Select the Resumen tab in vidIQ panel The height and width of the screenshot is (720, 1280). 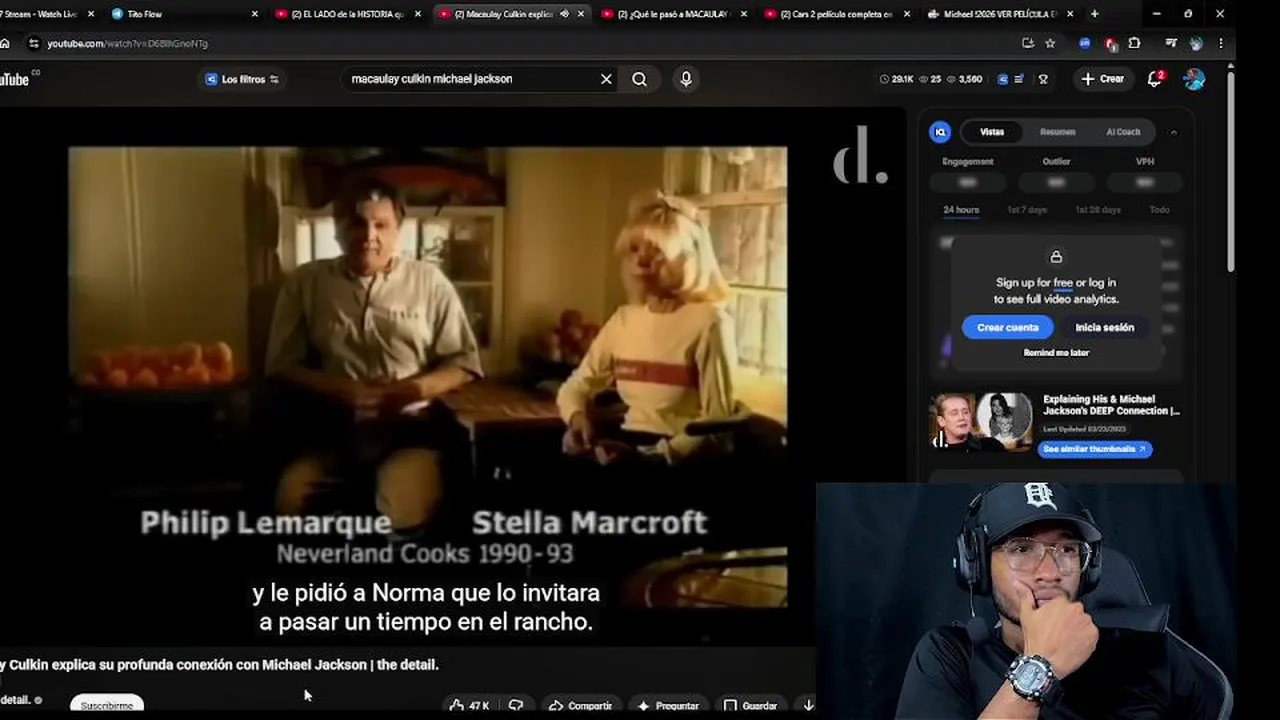(1057, 132)
